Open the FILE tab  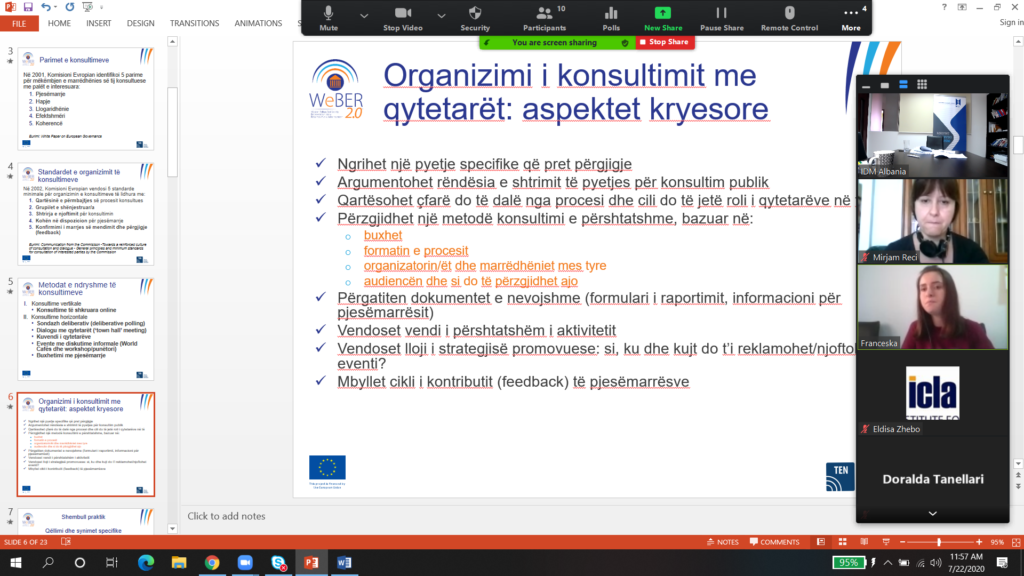point(19,24)
